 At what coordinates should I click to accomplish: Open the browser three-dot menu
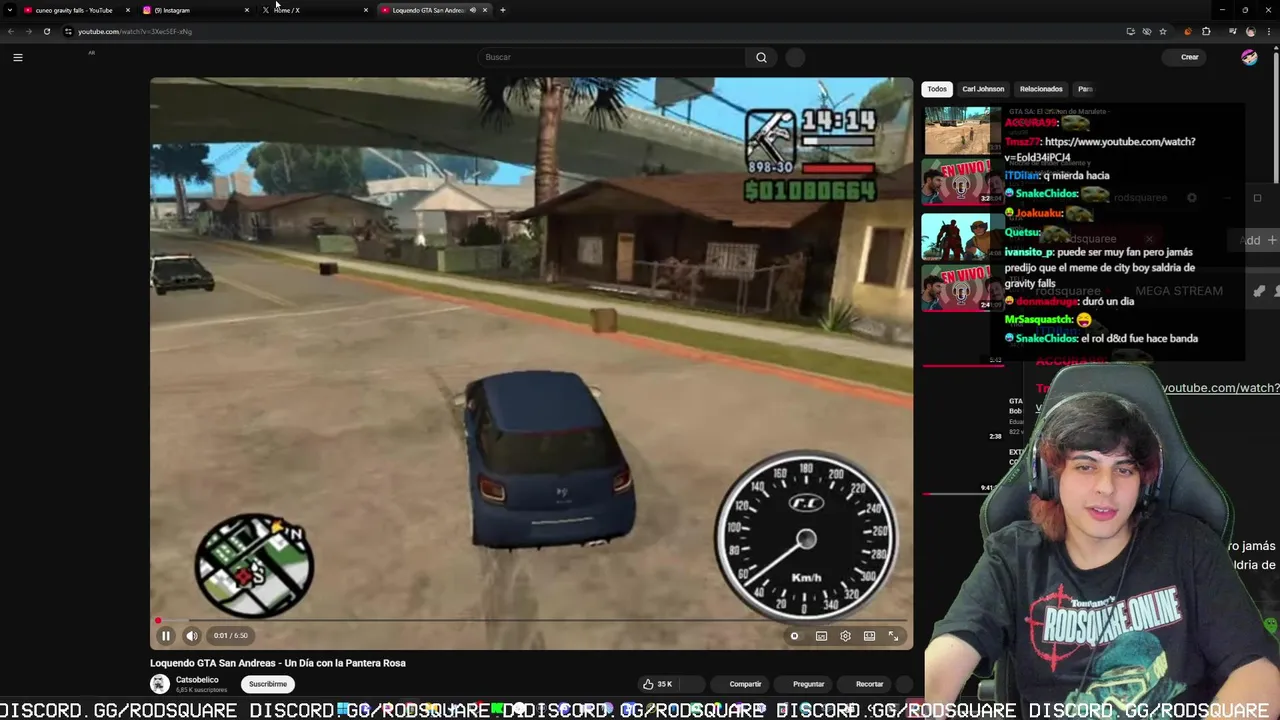(1268, 31)
